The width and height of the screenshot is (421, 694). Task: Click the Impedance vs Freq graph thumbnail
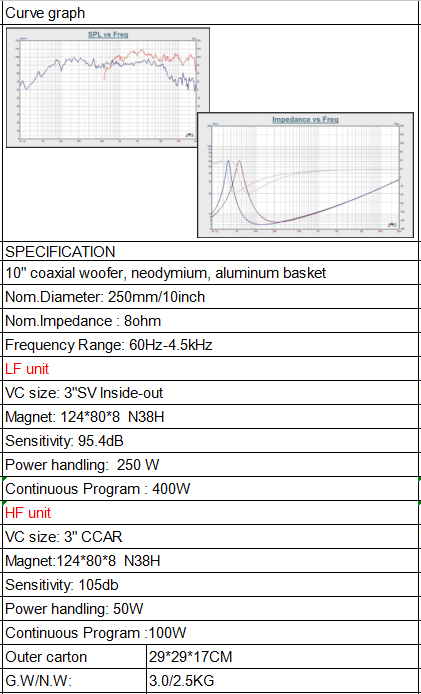pyautogui.click(x=305, y=175)
